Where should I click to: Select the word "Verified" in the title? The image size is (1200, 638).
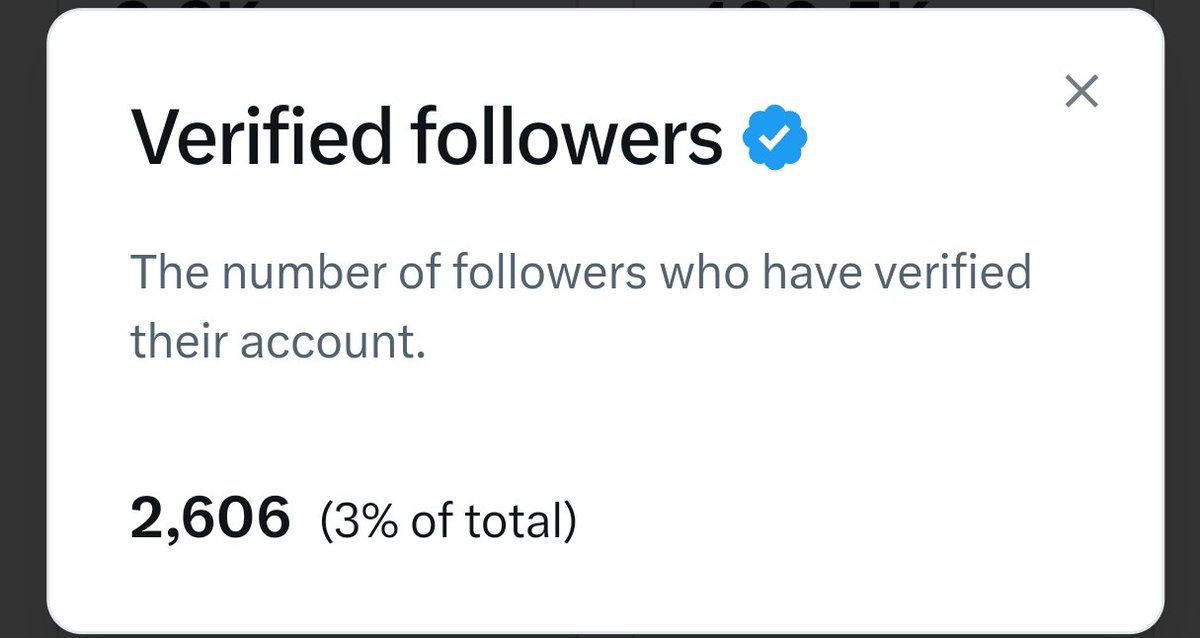point(260,138)
